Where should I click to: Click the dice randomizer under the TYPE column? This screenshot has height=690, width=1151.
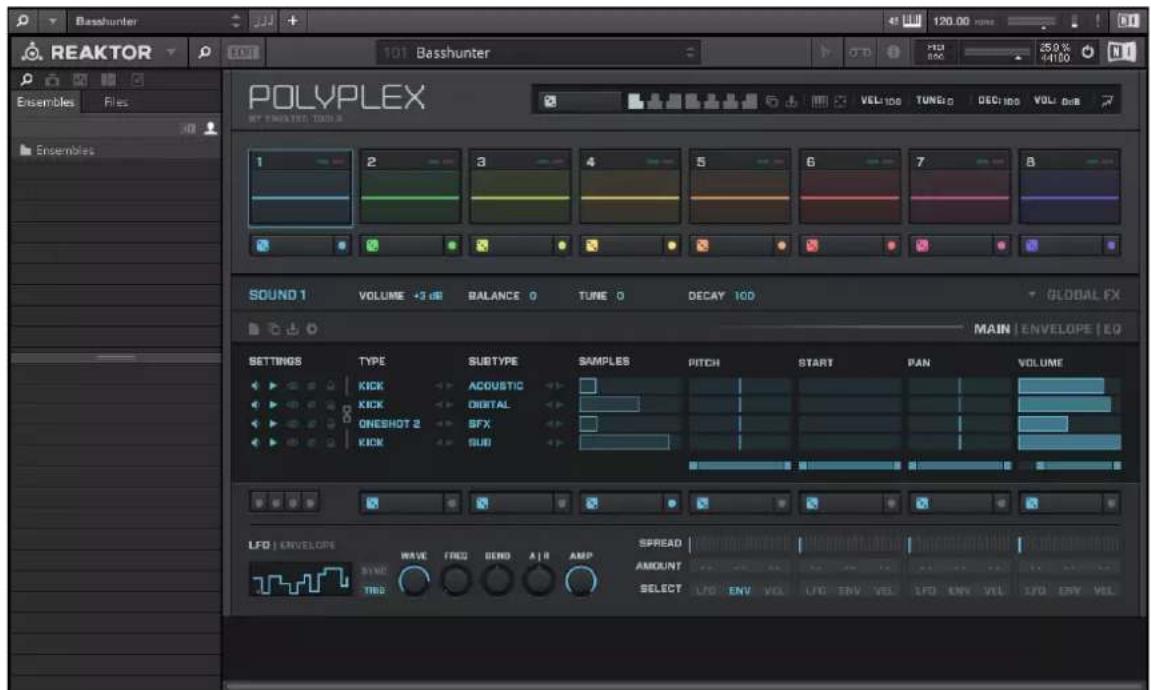(372, 504)
